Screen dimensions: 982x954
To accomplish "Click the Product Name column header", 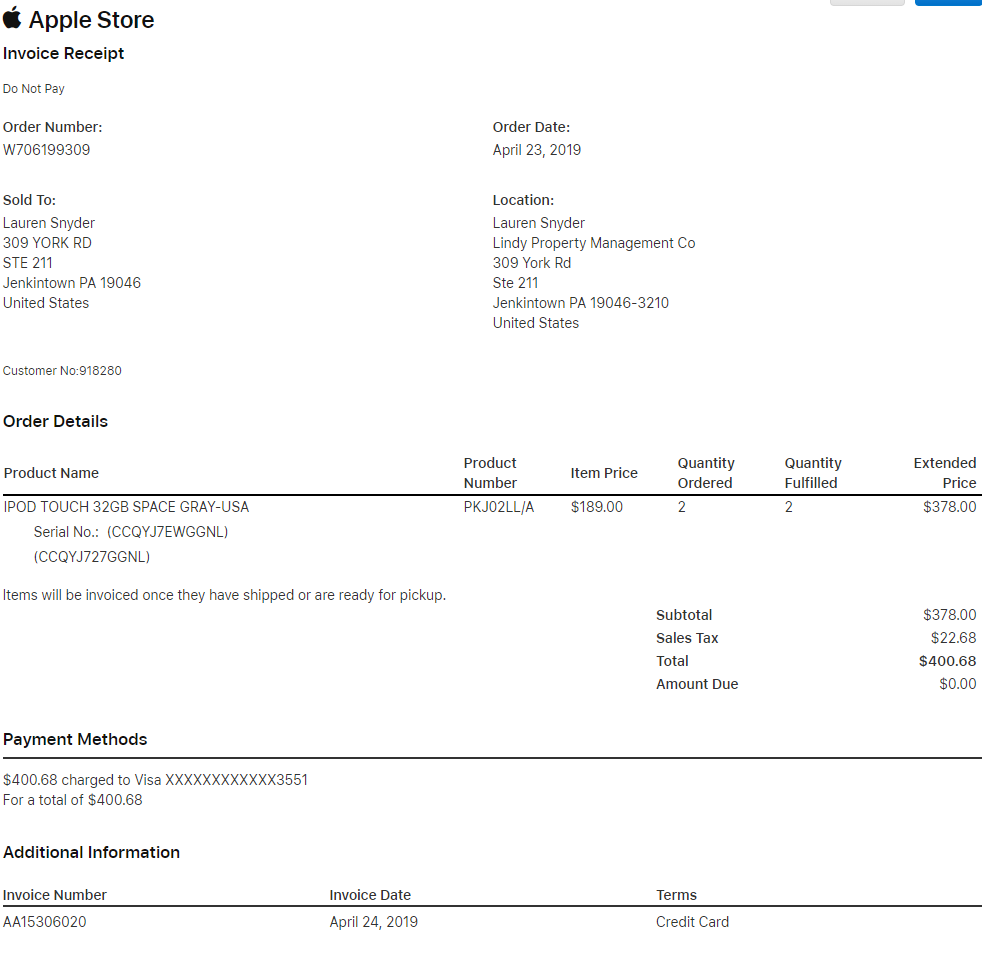I will (x=51, y=473).
